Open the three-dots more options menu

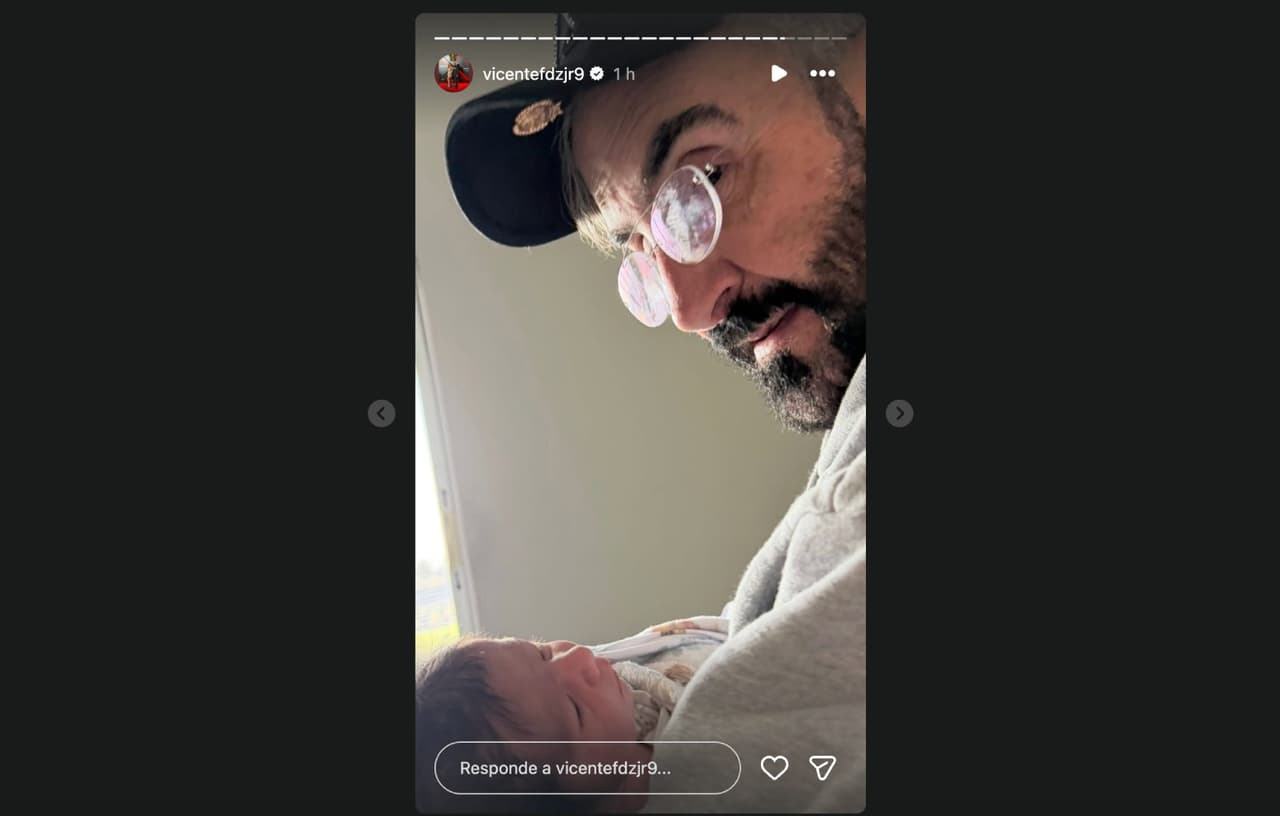pyautogui.click(x=822, y=73)
